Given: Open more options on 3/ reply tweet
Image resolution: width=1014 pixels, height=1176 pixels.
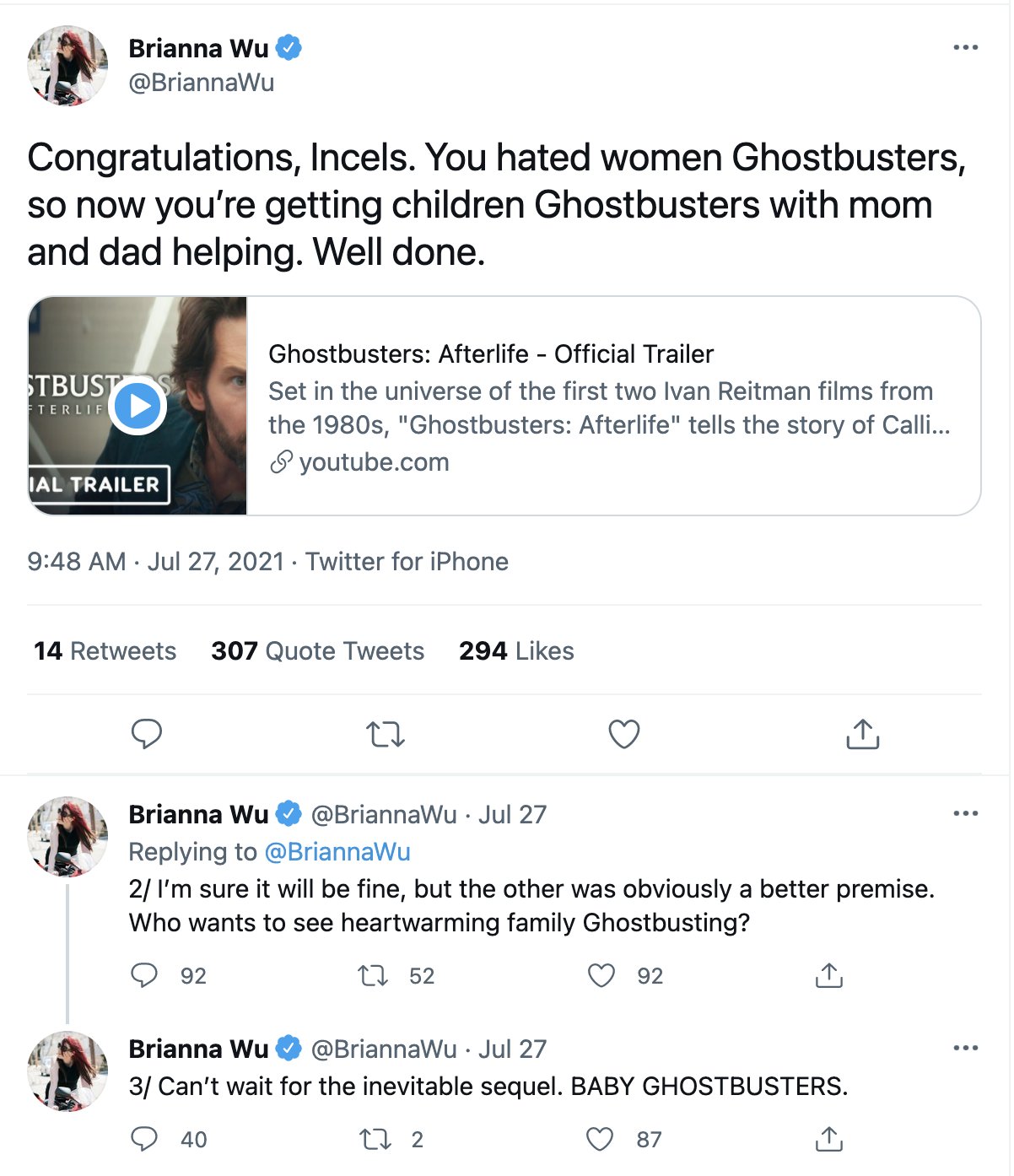Looking at the screenshot, I should pyautogui.click(x=965, y=1048).
